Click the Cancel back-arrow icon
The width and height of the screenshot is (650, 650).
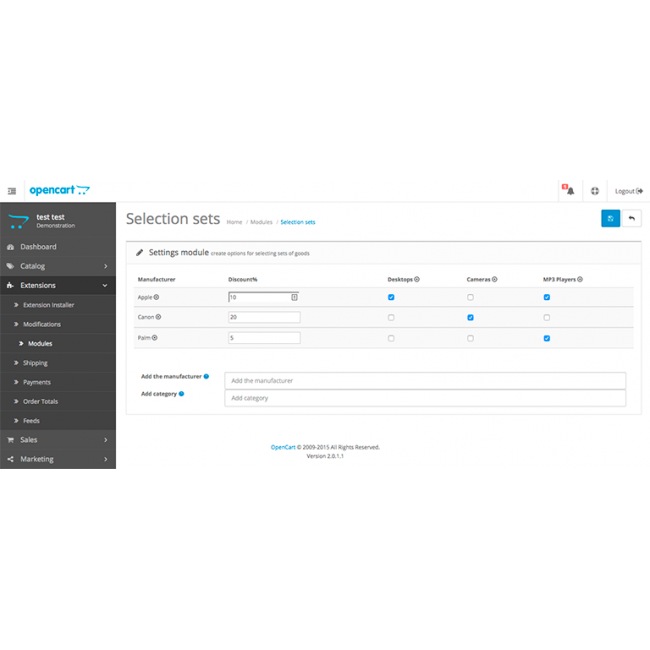(x=631, y=218)
